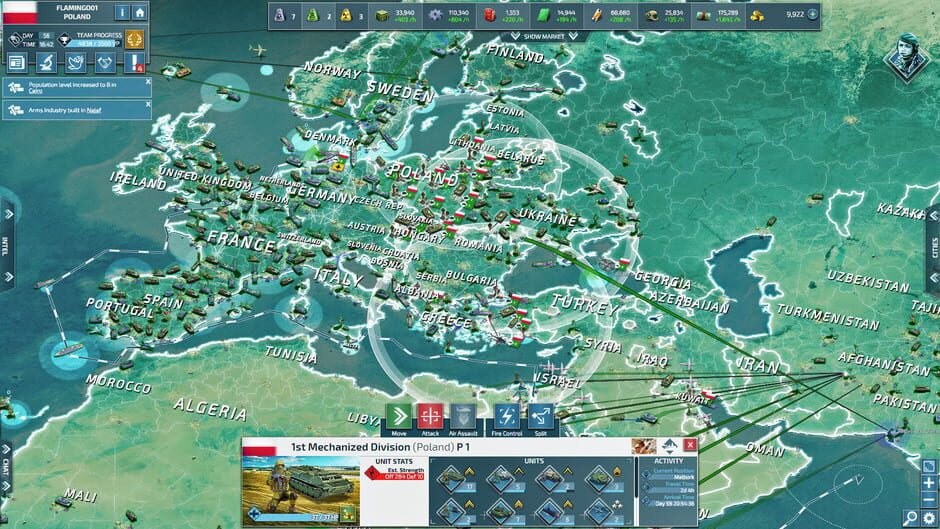940x529 pixels.
Task: Dismiss the Arms Industry built notification
Action: pyautogui.click(x=147, y=104)
